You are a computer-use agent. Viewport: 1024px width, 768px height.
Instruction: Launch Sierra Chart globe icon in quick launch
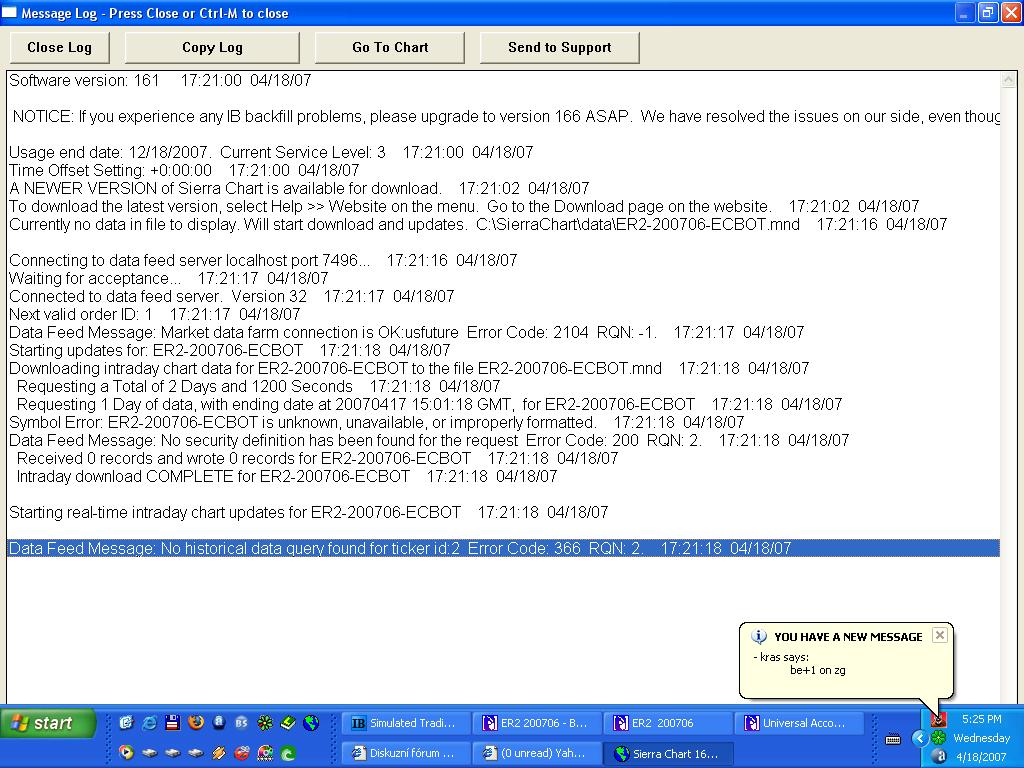click(x=312, y=723)
